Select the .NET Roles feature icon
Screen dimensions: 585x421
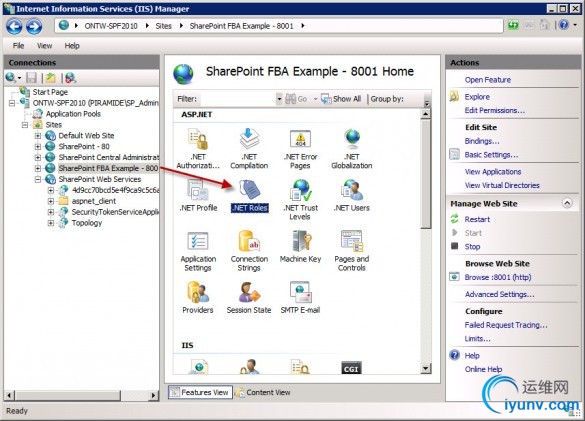tap(250, 190)
